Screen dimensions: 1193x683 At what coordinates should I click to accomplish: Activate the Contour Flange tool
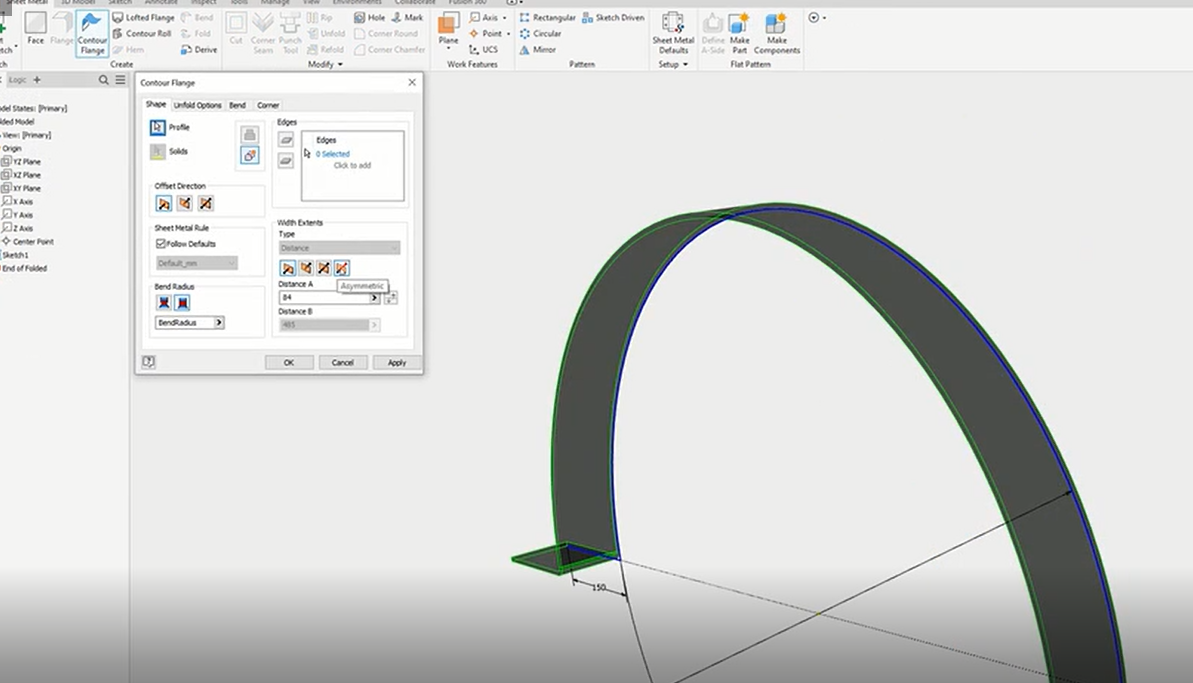pyautogui.click(x=92, y=33)
